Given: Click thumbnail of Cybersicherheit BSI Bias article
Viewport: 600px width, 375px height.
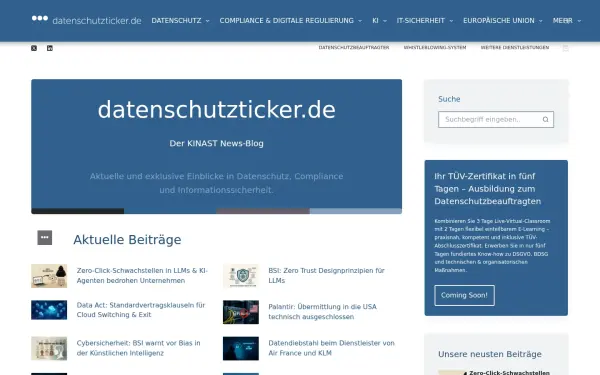Looking at the screenshot, I should pyautogui.click(x=49, y=348).
